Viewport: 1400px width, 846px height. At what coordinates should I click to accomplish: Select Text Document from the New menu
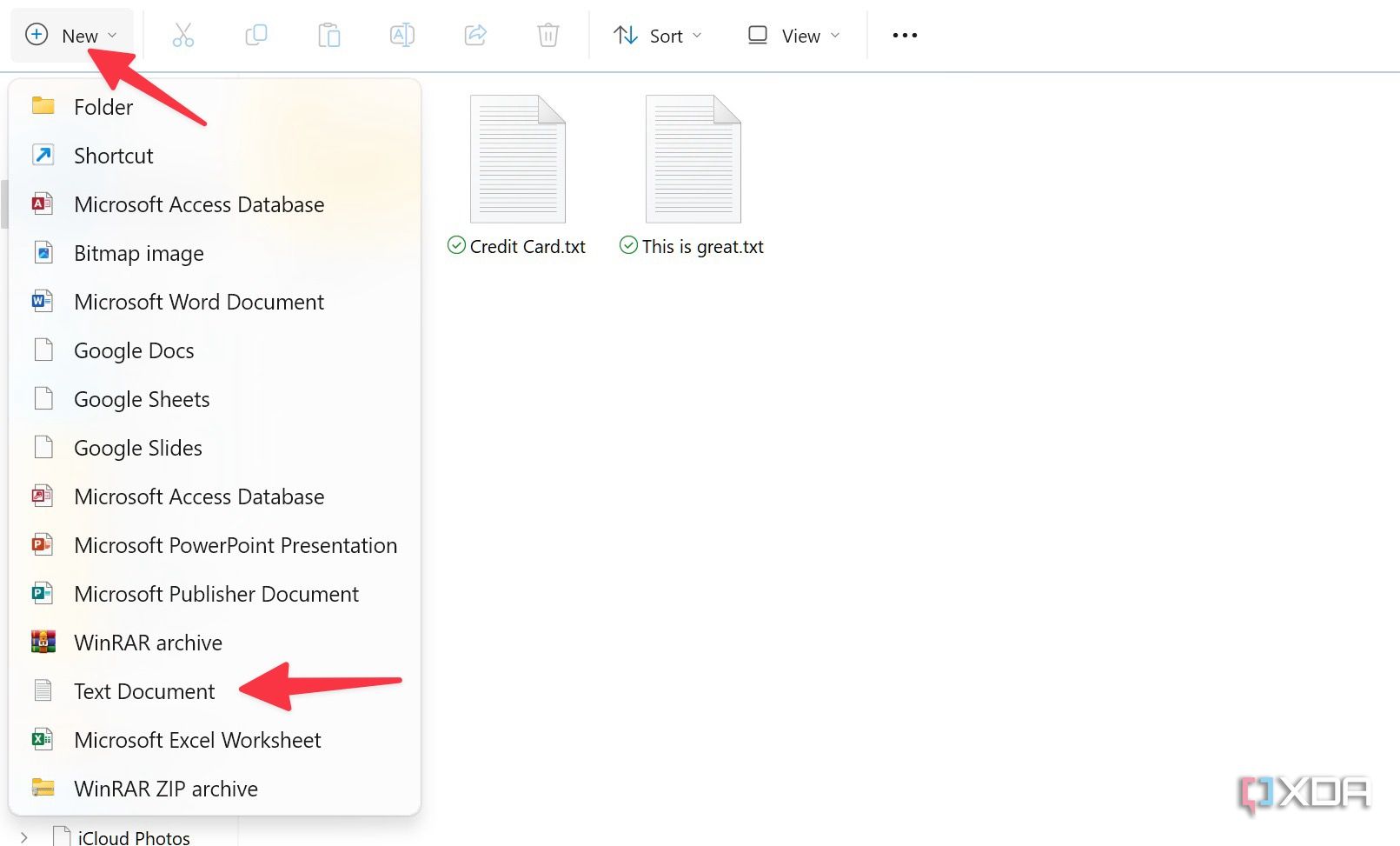(x=144, y=691)
